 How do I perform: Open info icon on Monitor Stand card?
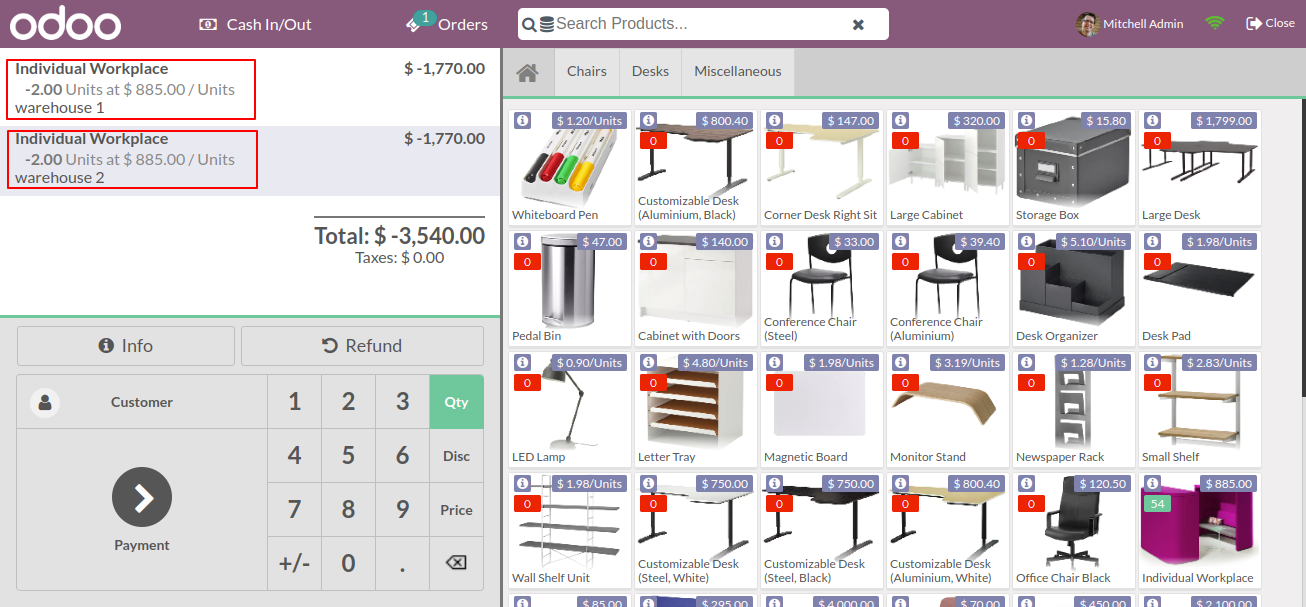pyautogui.click(x=900, y=362)
